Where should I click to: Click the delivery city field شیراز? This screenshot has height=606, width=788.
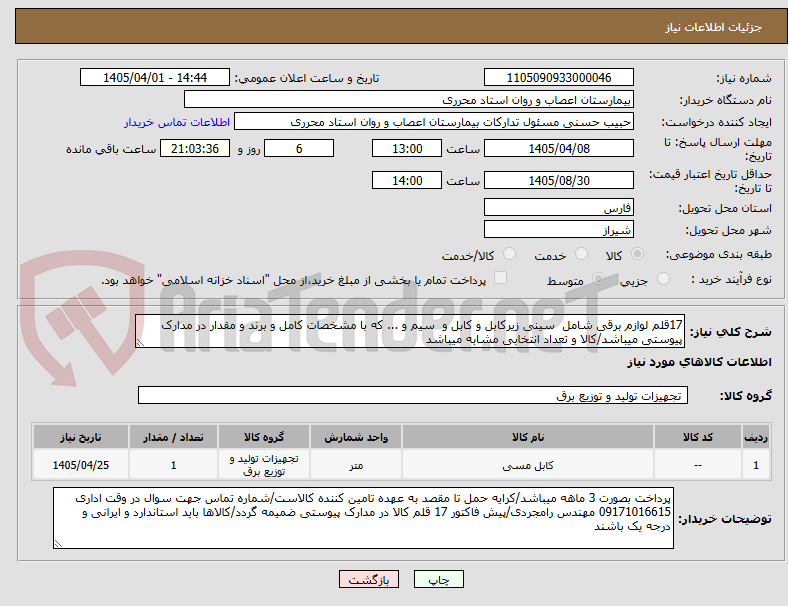coord(559,229)
